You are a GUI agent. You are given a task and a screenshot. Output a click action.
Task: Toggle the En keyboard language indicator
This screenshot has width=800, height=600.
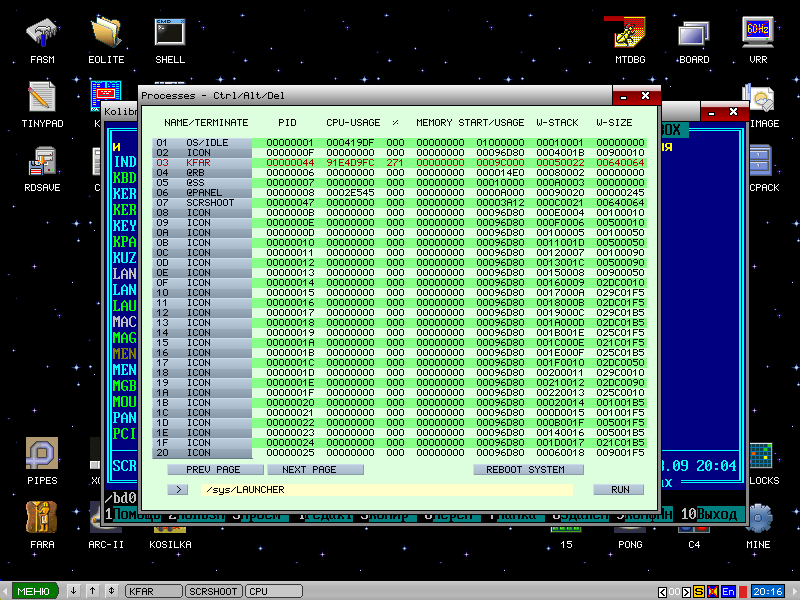pos(728,591)
